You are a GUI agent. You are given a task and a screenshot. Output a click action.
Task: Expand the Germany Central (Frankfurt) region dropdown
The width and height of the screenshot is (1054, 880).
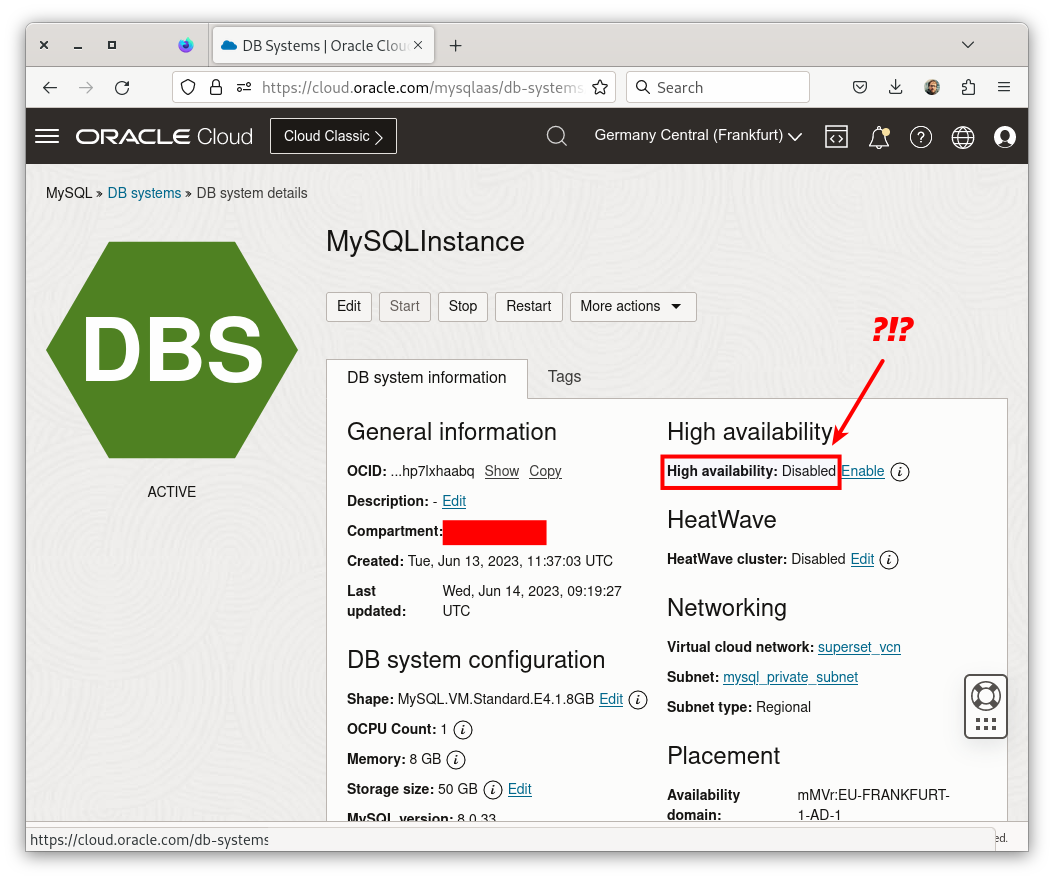698,136
